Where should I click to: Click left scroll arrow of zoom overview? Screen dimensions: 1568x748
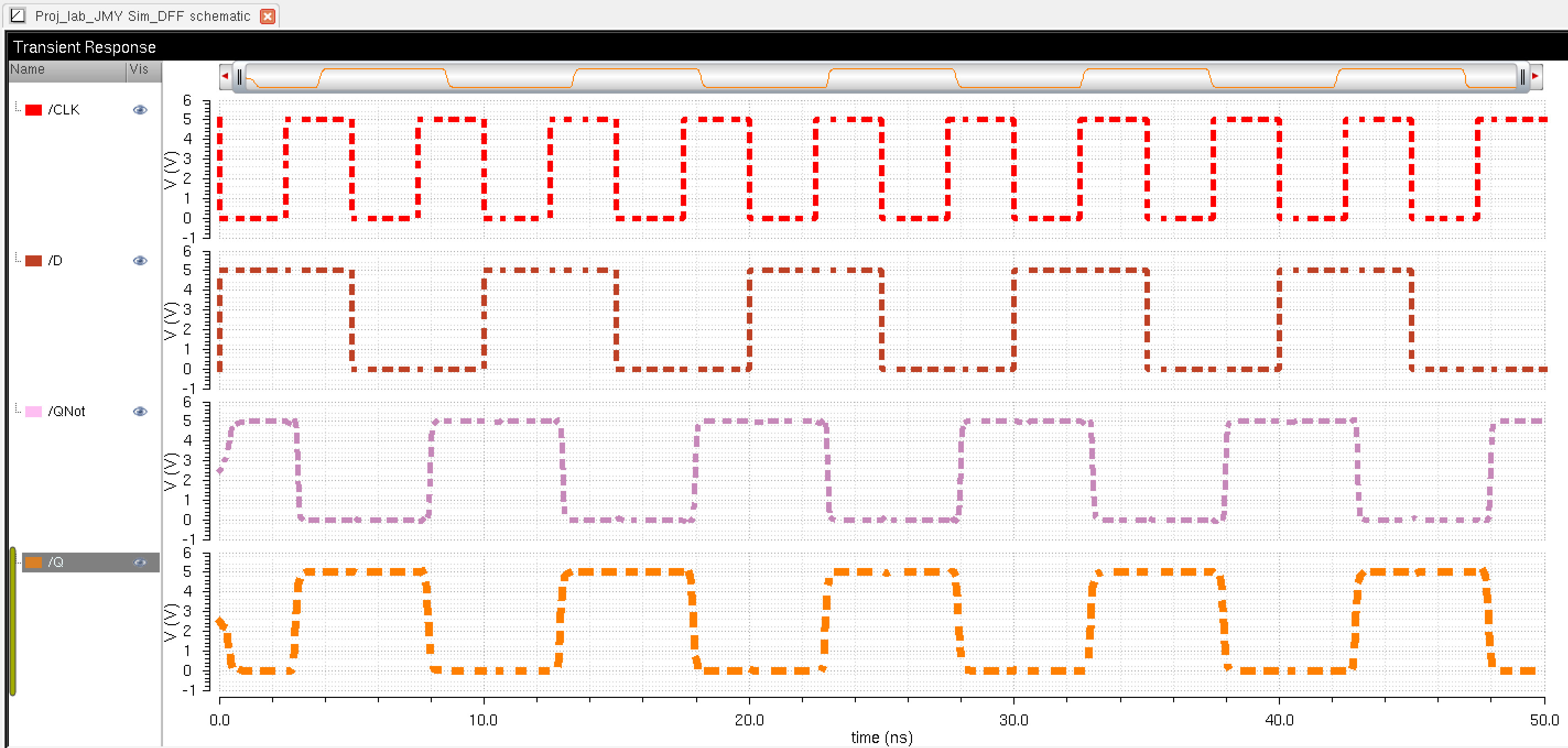point(225,77)
